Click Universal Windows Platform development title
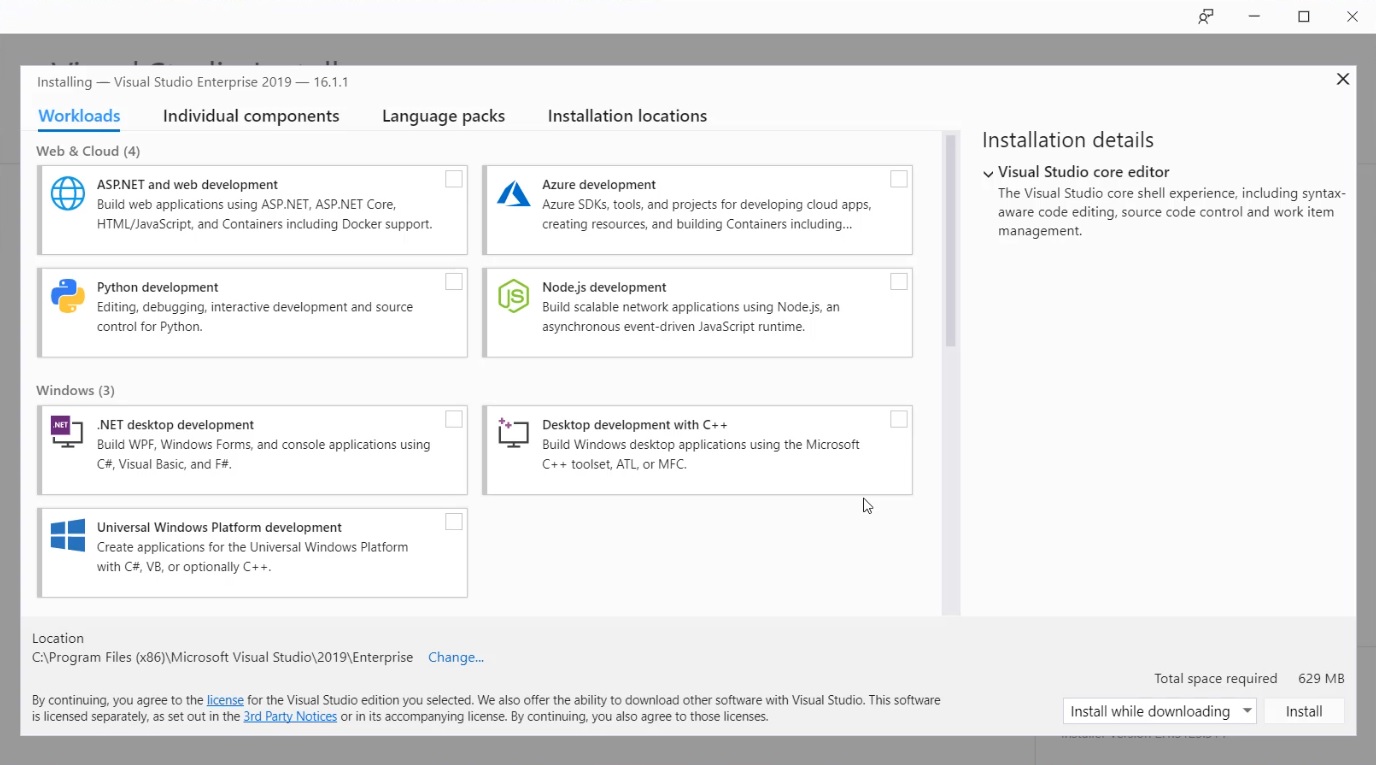This screenshot has width=1376, height=765. [x=219, y=527]
